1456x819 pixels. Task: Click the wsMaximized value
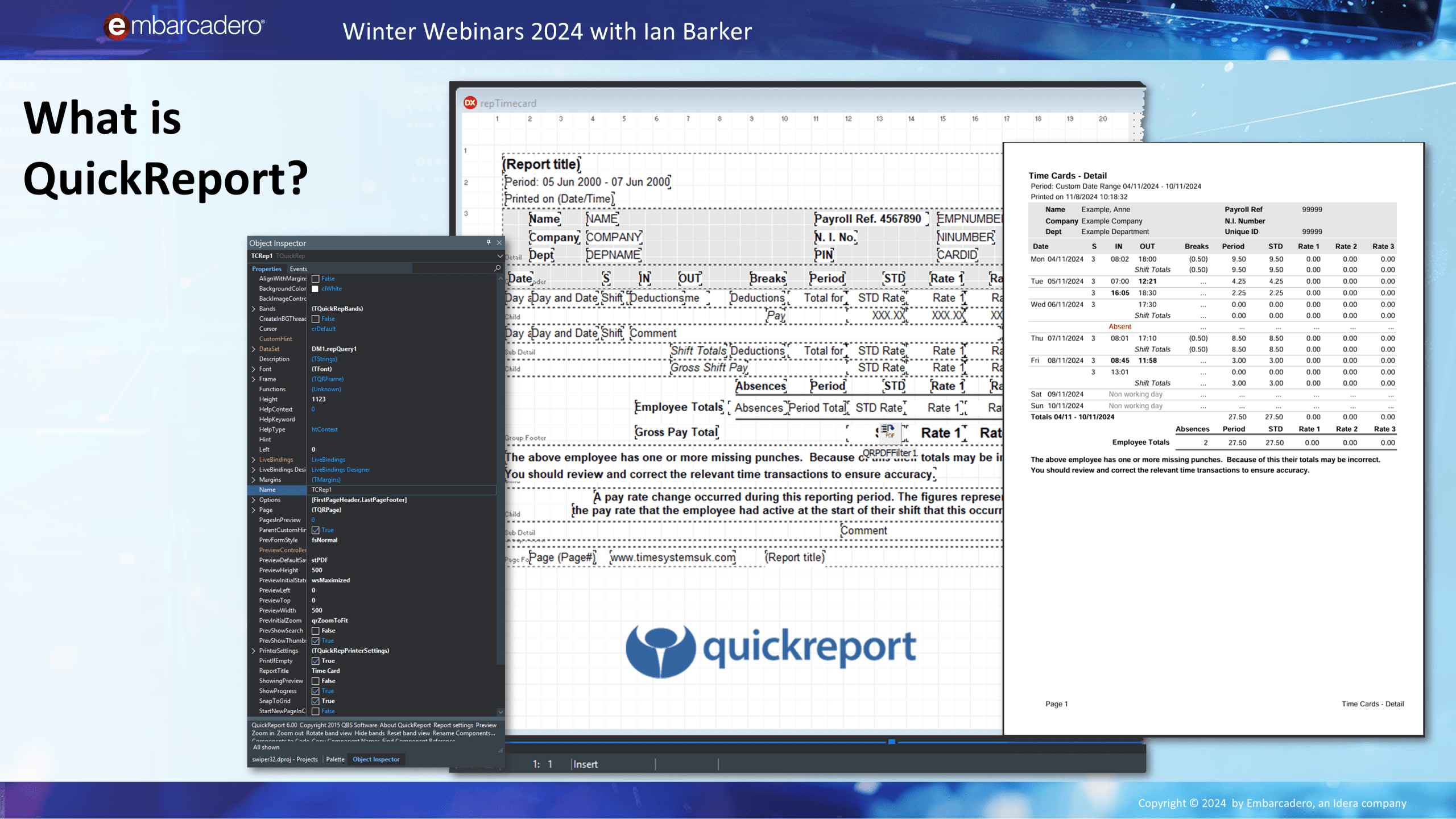pyautogui.click(x=330, y=580)
